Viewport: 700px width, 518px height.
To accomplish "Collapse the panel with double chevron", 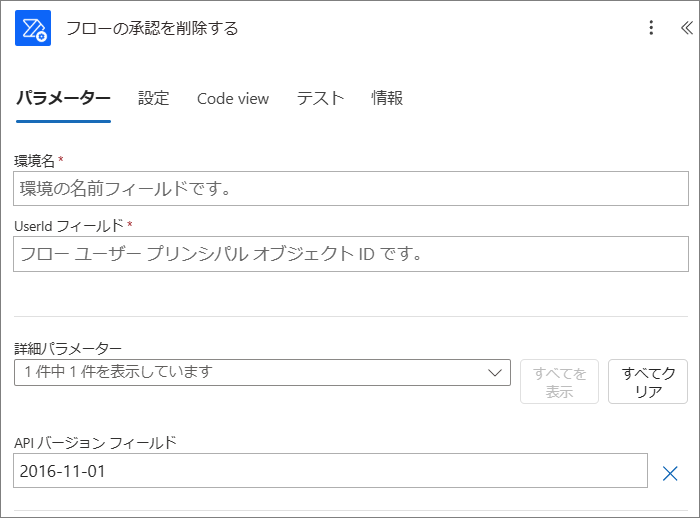I will click(x=687, y=28).
